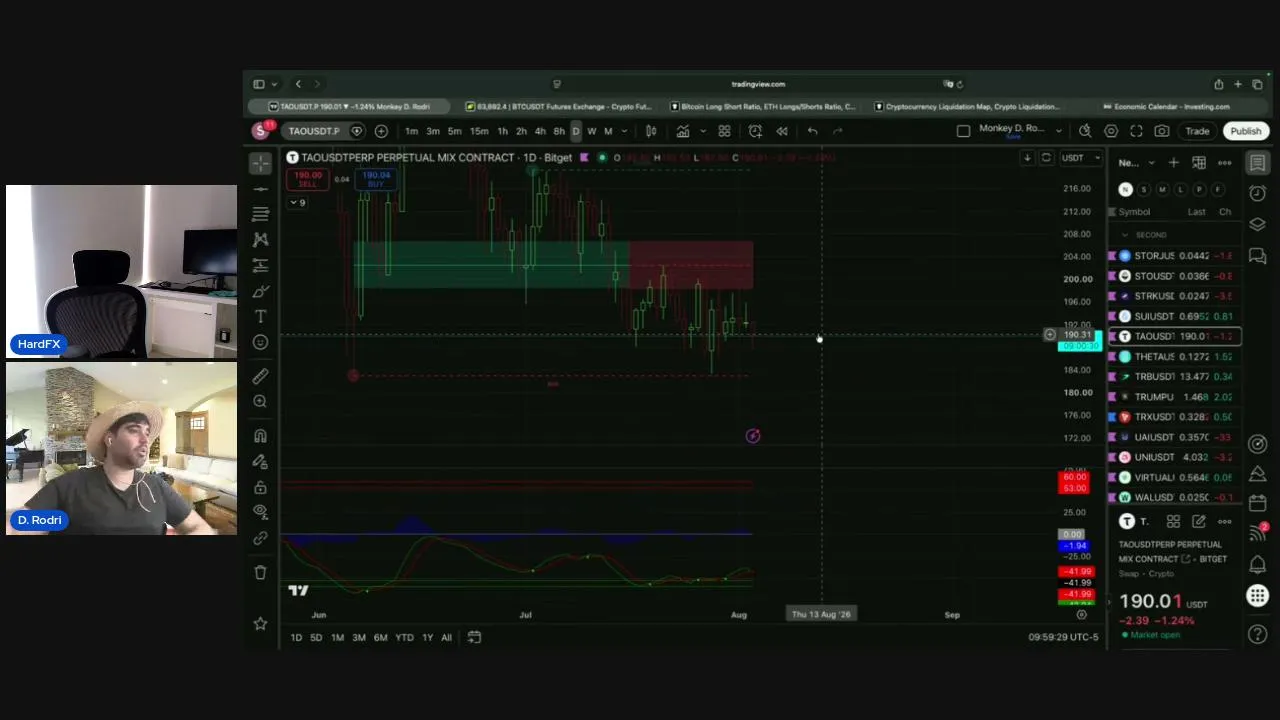Open the layout setup square icon
The image size is (1280, 720).
(x=963, y=131)
